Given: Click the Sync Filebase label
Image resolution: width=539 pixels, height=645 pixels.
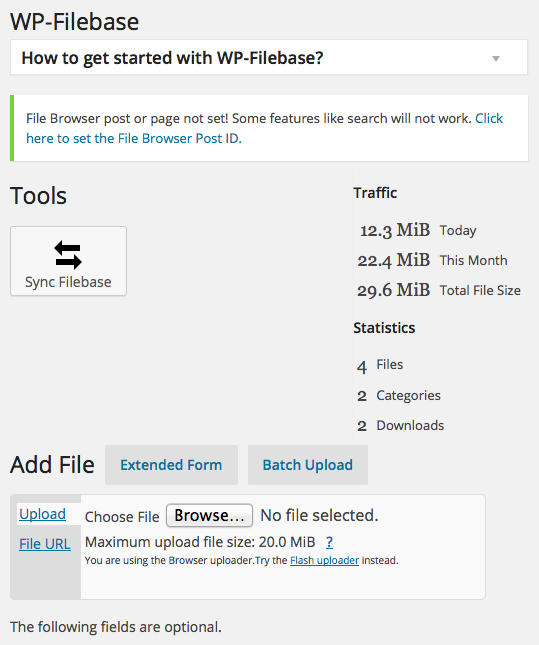Looking at the screenshot, I should click(x=68, y=282).
